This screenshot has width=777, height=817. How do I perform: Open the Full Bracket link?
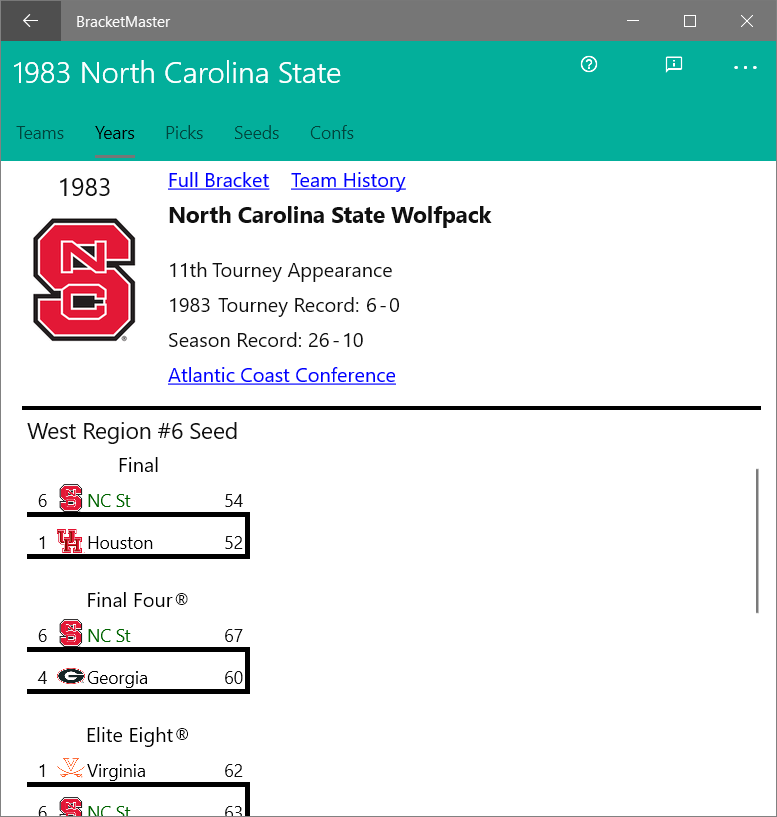(x=218, y=181)
